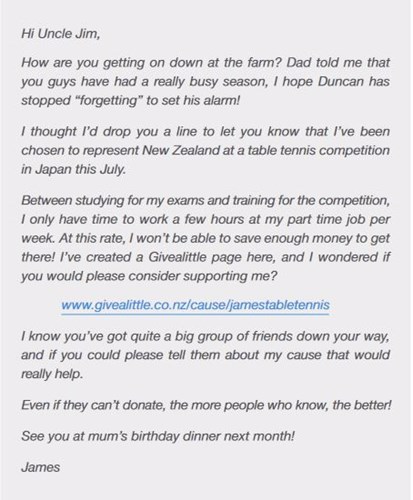Screen dimensions: 413x500
Task: Click the greeting line 'Hi Uncle Jim,'
Action: point(61,34)
